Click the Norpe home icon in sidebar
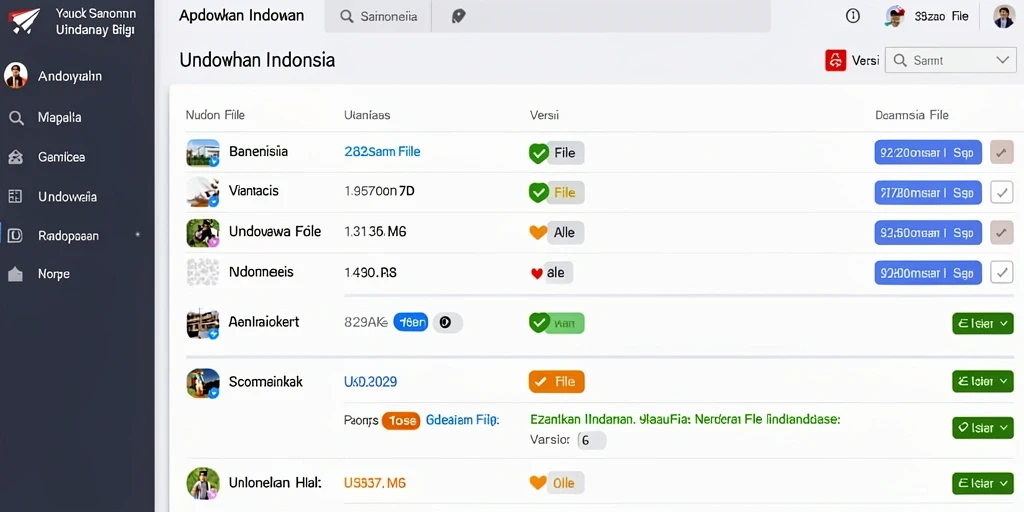 click(16, 274)
